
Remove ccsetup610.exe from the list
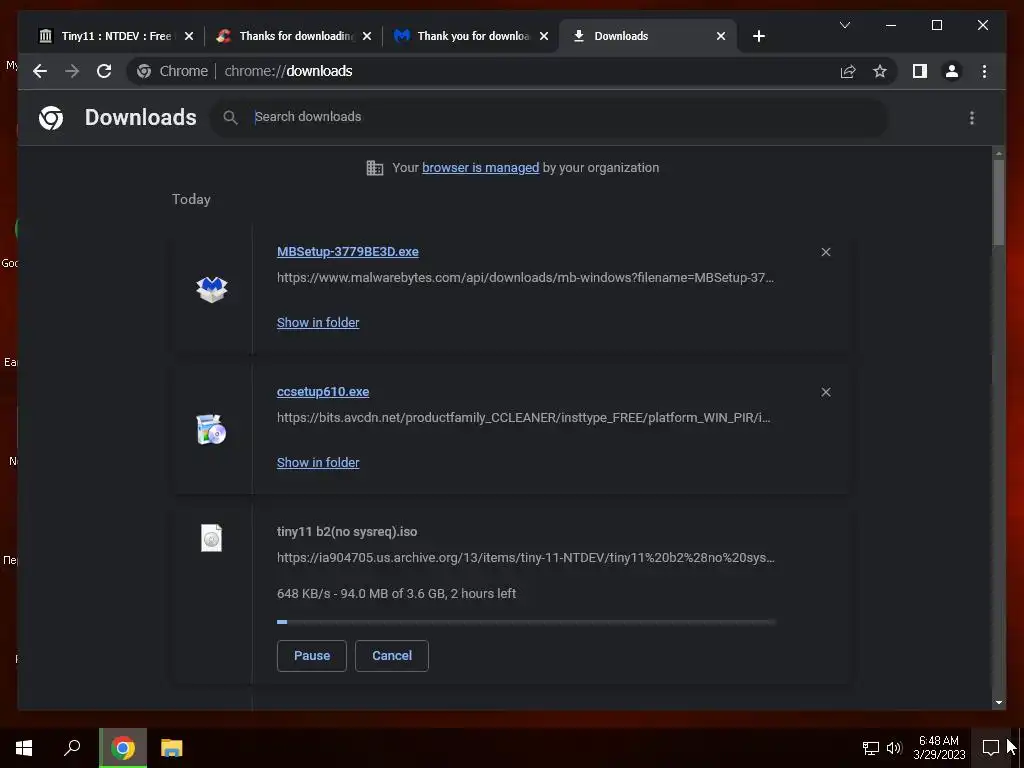(x=826, y=392)
